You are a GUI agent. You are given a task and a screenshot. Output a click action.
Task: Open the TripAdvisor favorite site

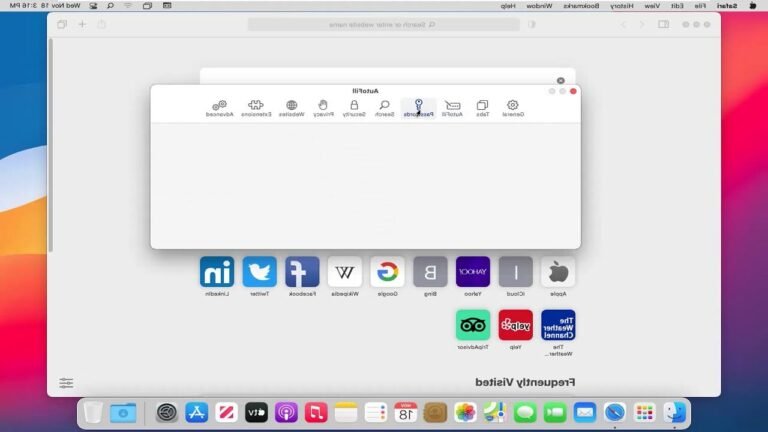[473, 325]
